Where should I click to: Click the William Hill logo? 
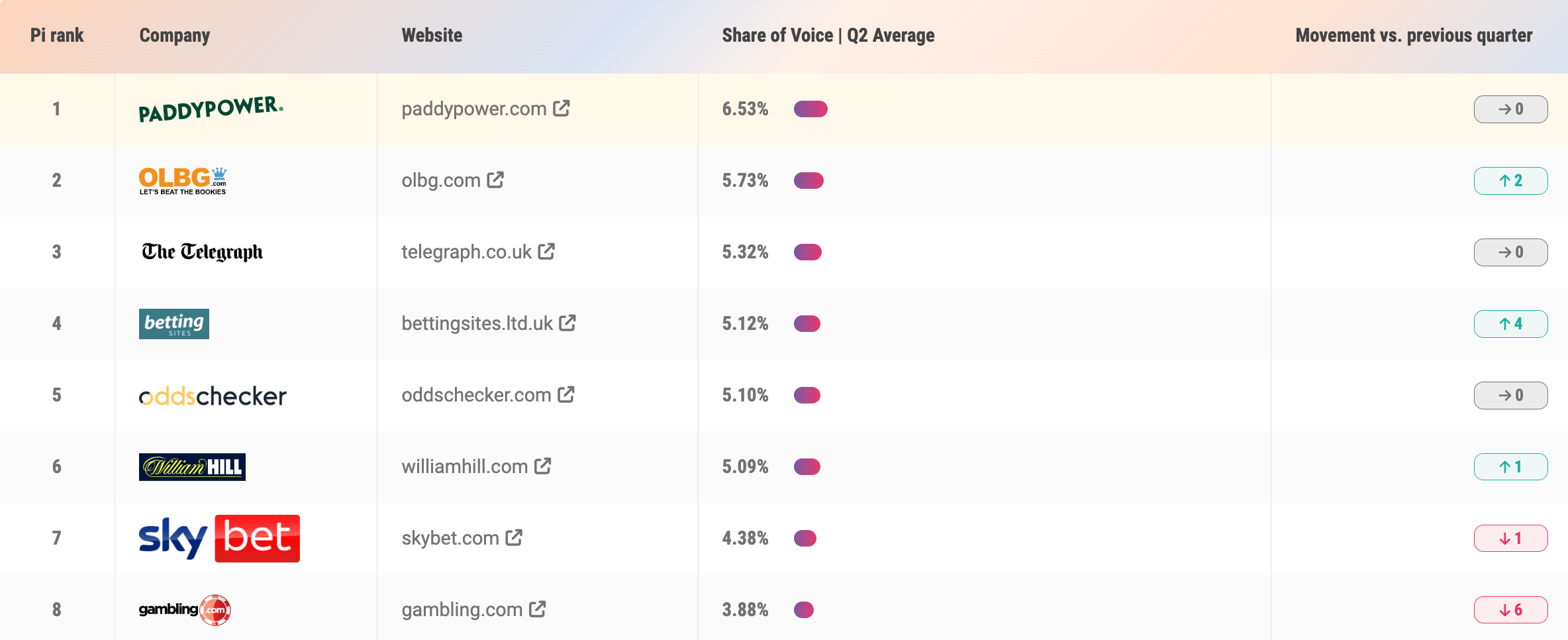click(x=192, y=466)
